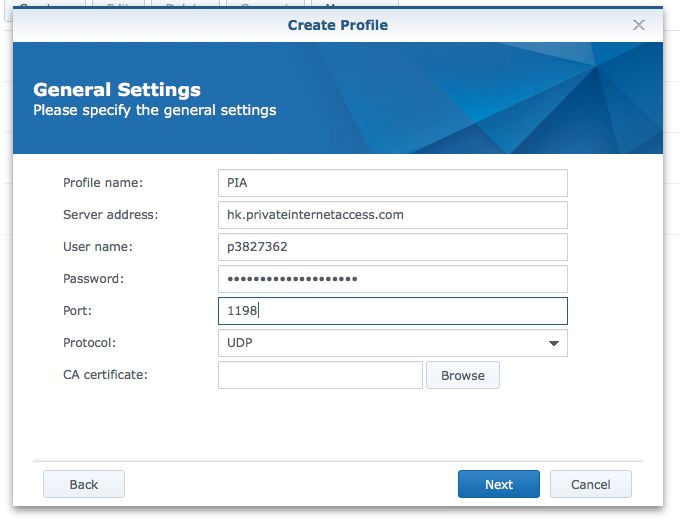Click the 'CA certificate:' label

pyautogui.click(x=105, y=375)
